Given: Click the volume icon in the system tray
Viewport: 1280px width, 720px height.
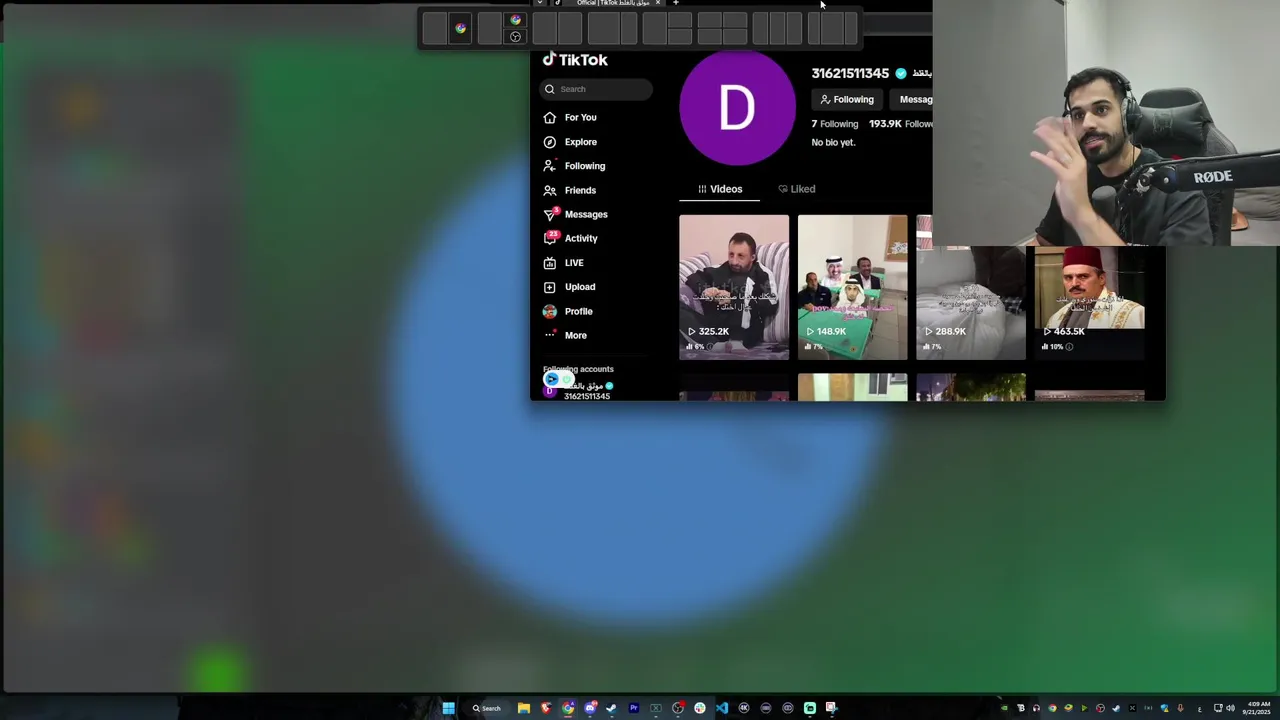Looking at the screenshot, I should coord(1230,708).
